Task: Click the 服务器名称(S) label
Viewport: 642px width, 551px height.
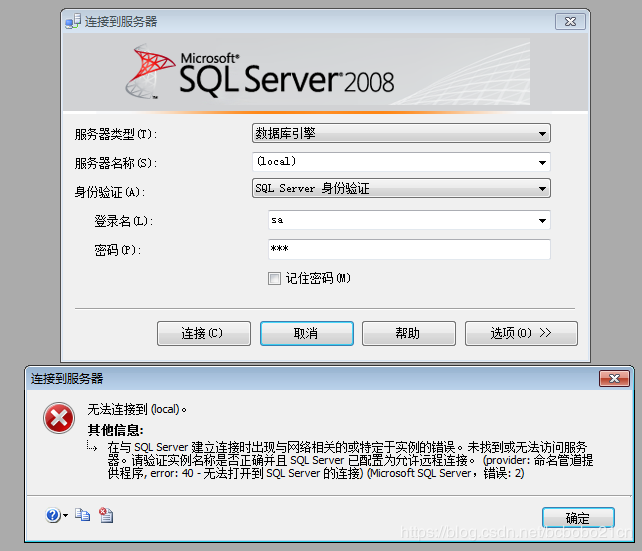Action: tap(116, 163)
